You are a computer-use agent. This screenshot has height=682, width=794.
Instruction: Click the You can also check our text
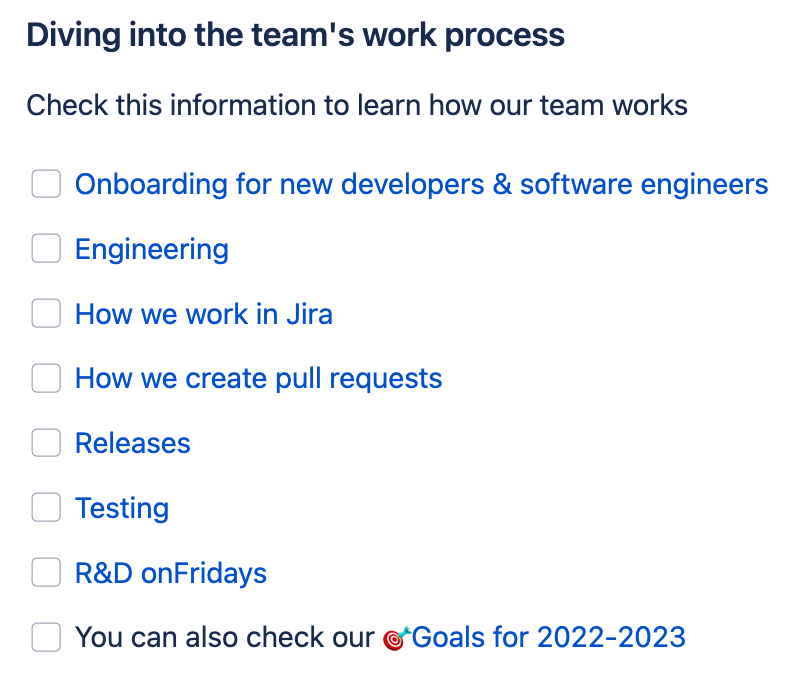point(224,637)
